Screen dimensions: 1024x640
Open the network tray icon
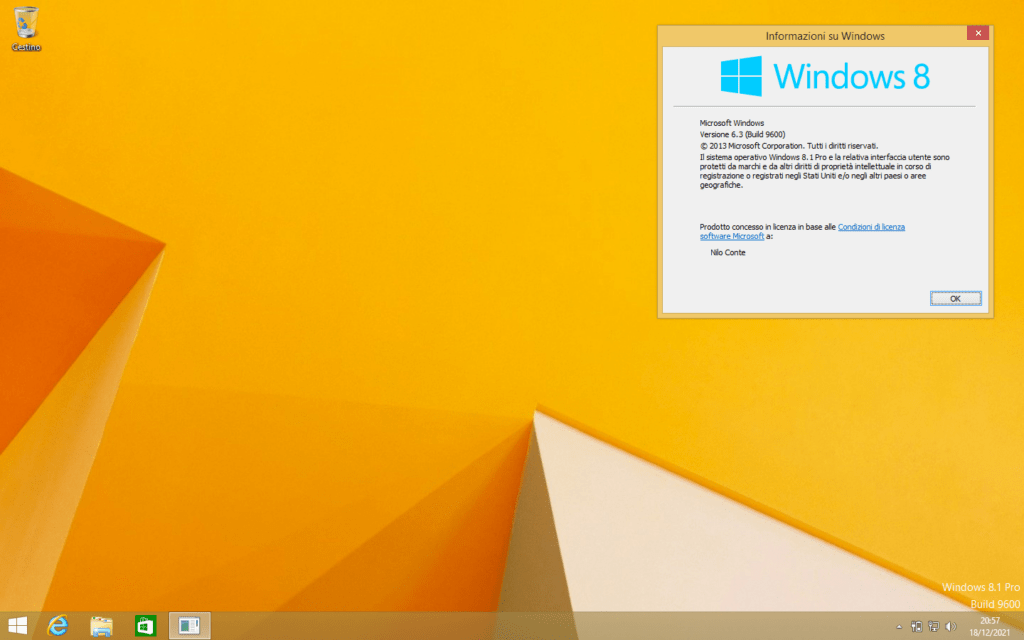(x=933, y=627)
